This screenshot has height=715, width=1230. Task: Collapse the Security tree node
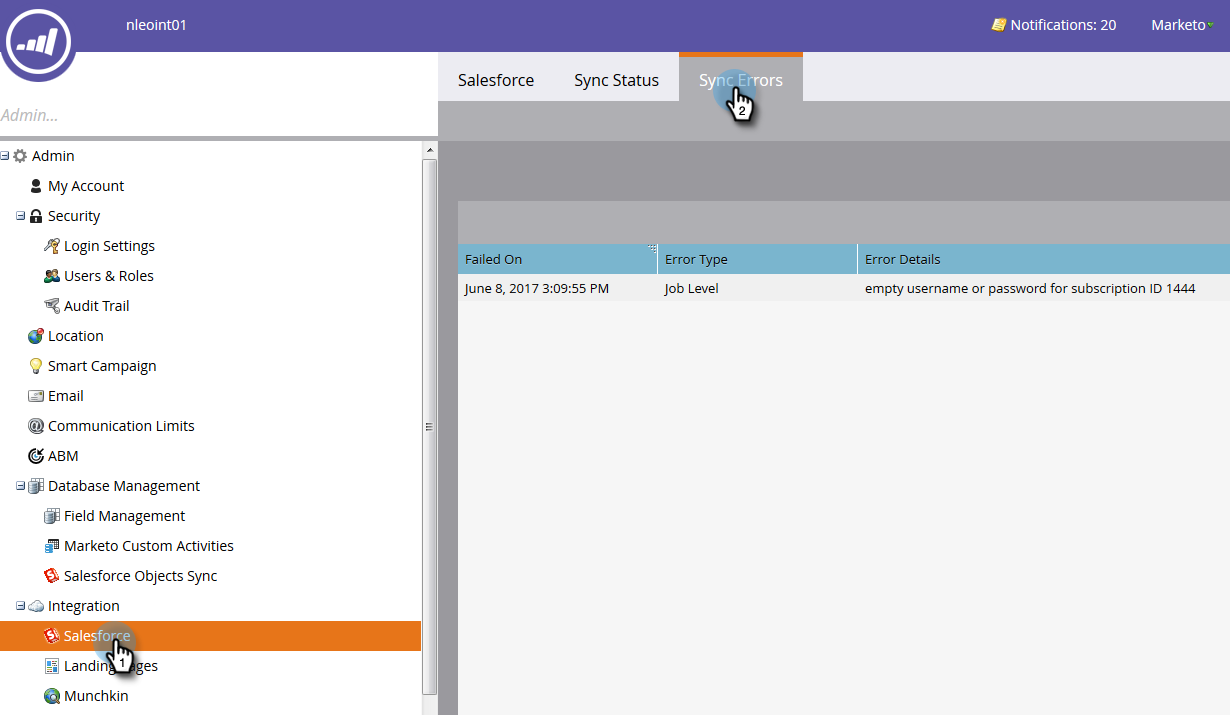21,216
